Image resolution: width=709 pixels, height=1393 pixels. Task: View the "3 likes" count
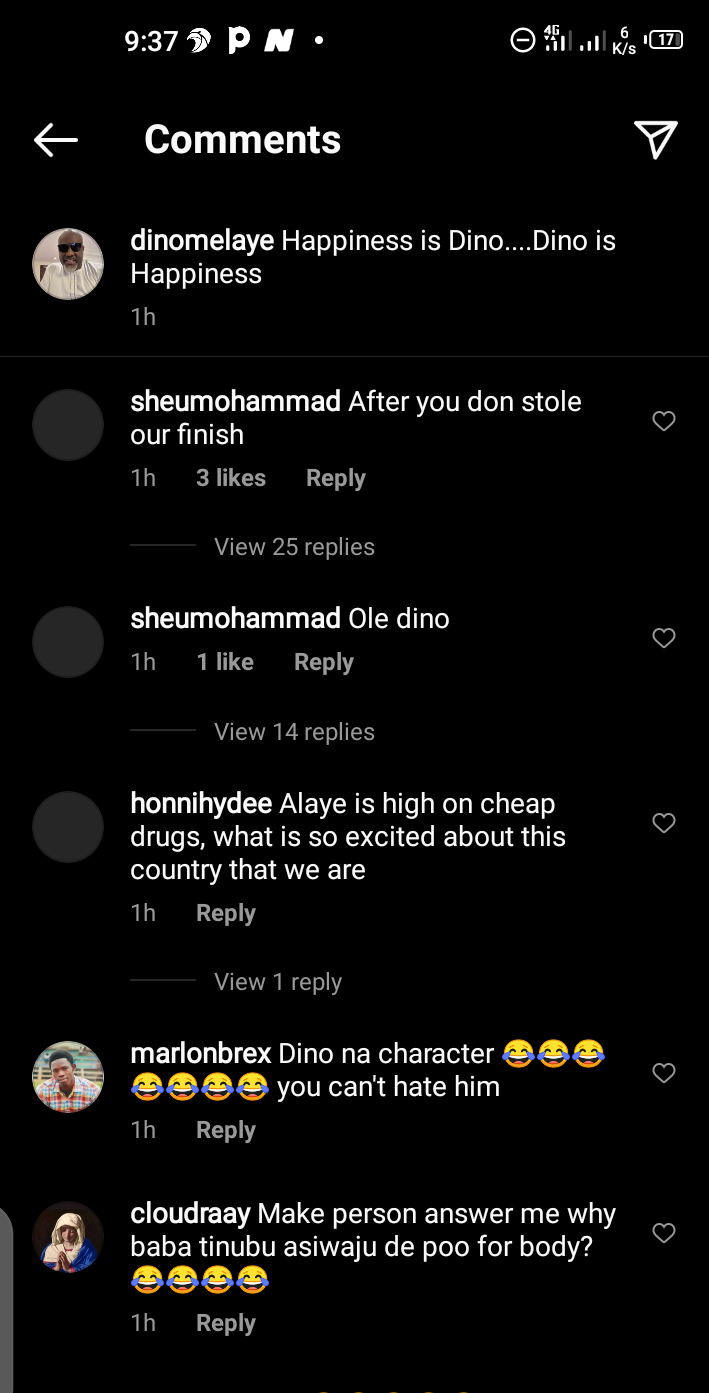(x=231, y=478)
